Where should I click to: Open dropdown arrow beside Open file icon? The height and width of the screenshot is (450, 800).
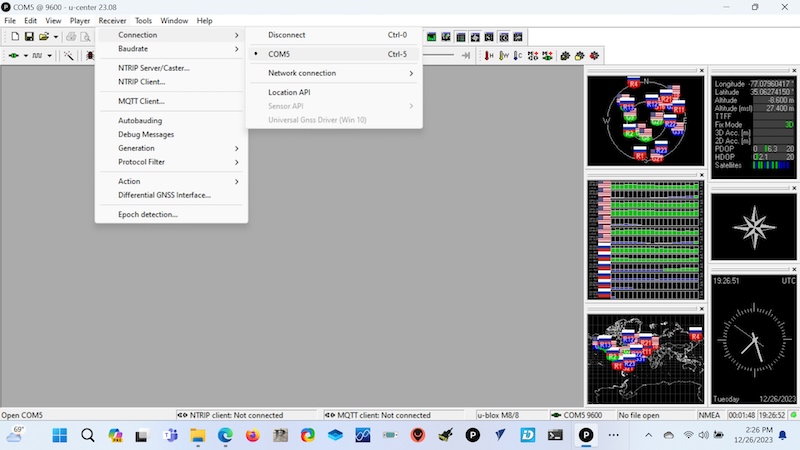(56, 37)
